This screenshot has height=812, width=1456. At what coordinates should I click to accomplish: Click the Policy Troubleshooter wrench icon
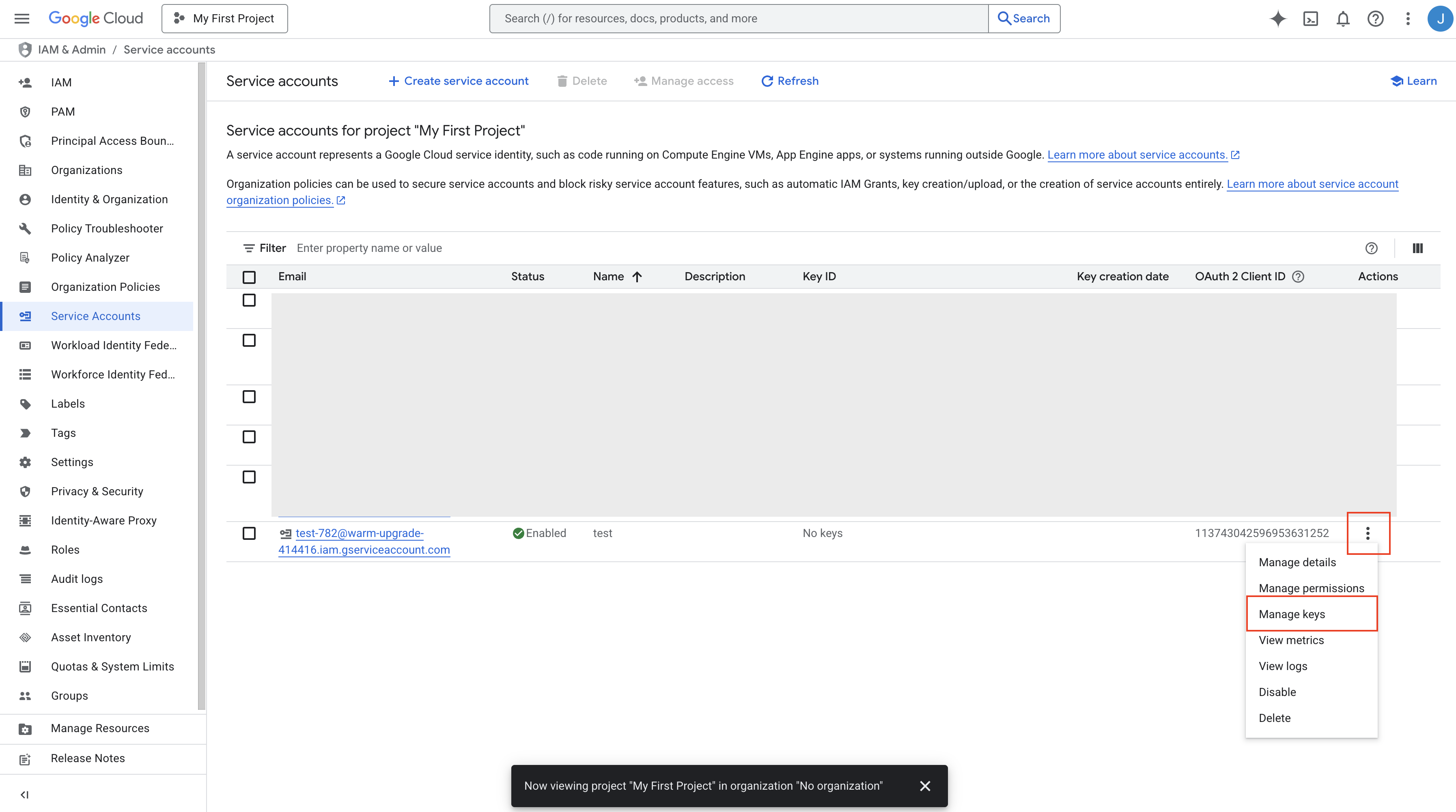[25, 228]
